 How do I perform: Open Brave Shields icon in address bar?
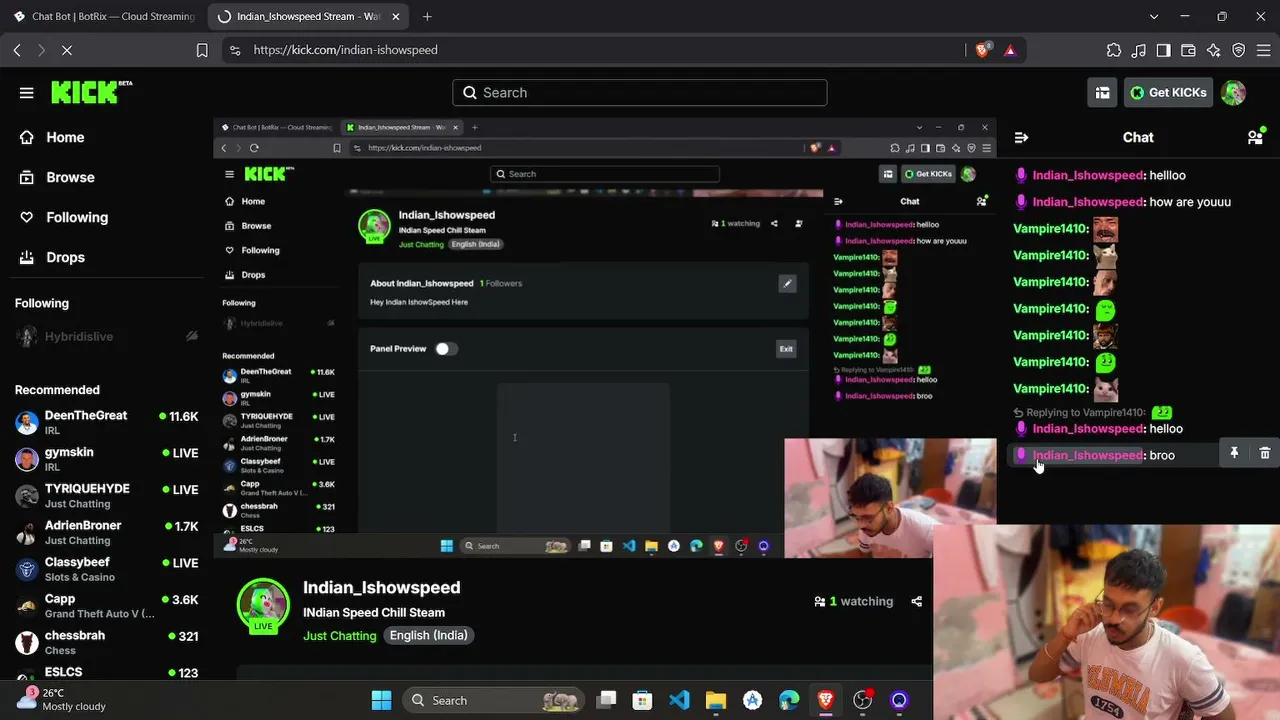point(982,50)
